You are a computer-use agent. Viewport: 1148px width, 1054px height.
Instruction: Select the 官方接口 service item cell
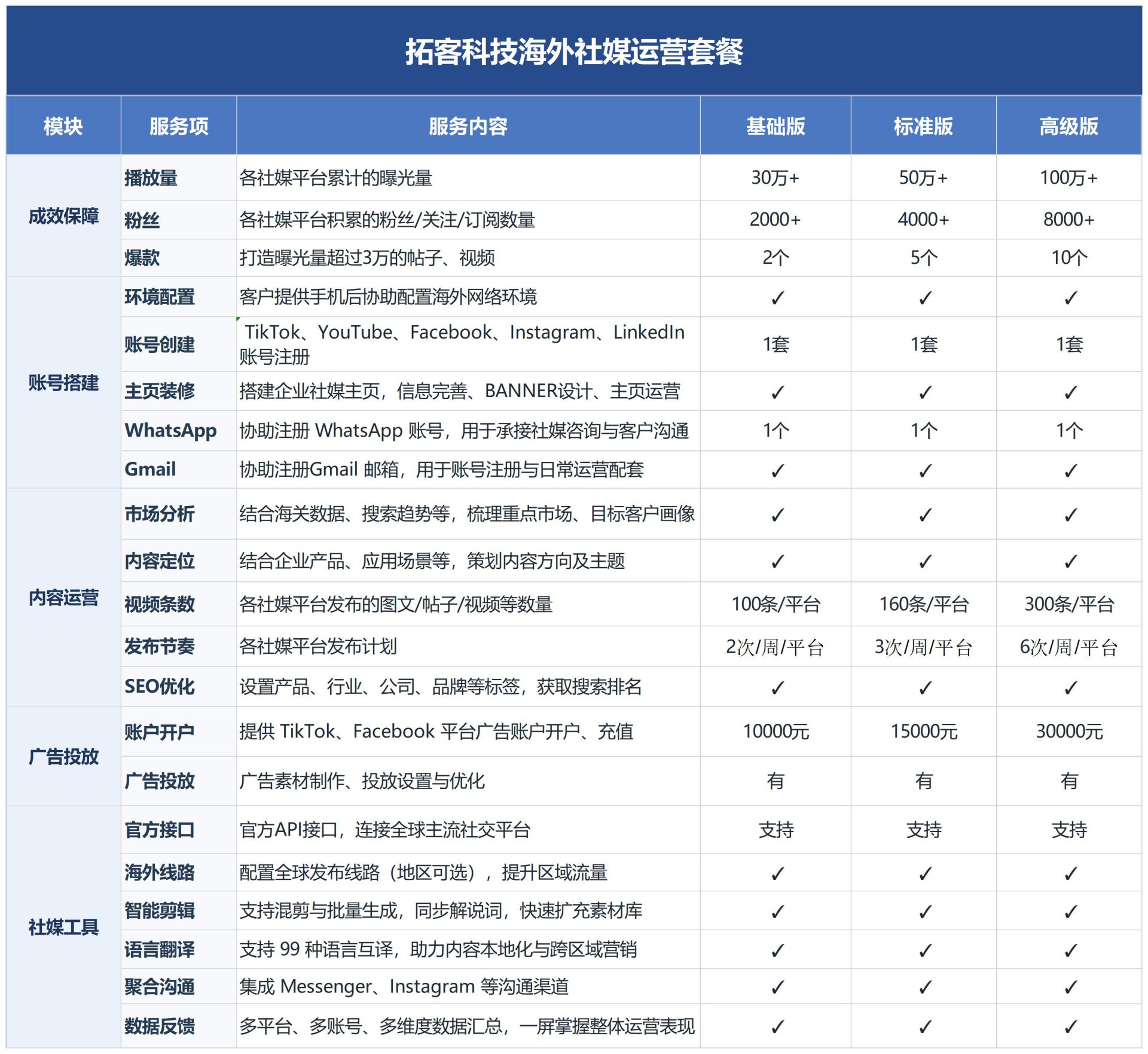coord(179,830)
